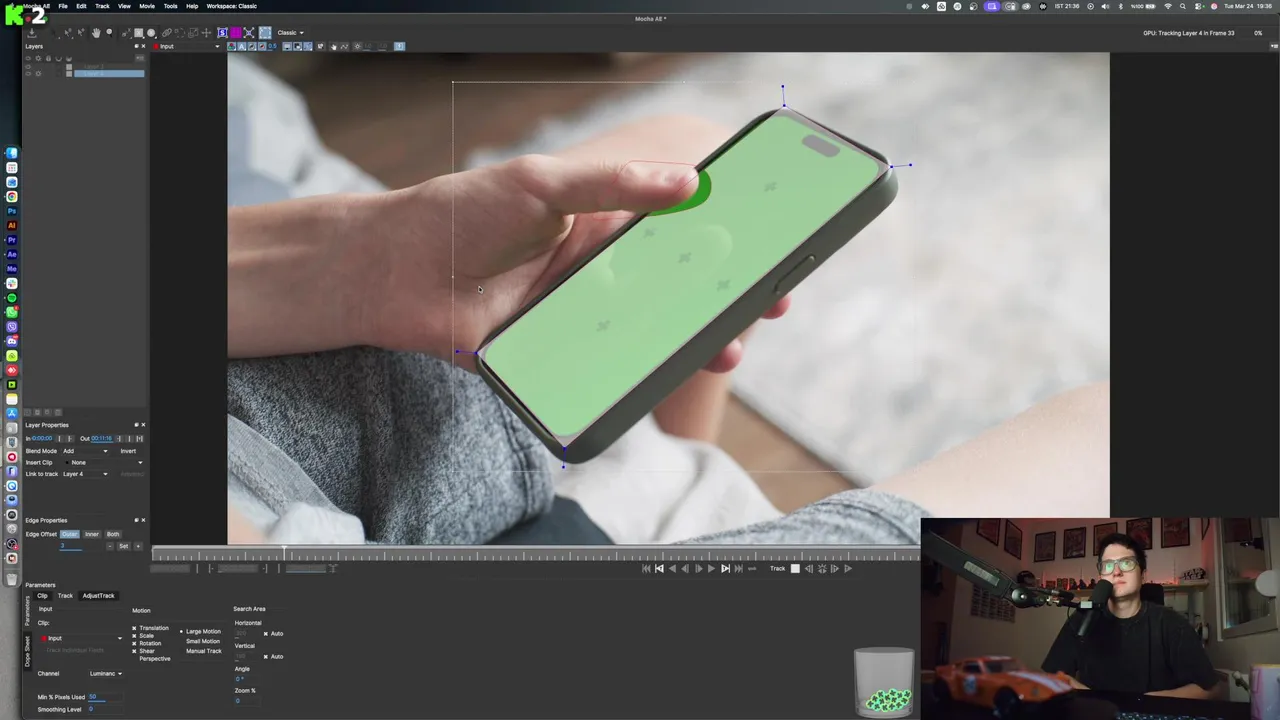
Task: Open the Track menu
Action: 102,6
